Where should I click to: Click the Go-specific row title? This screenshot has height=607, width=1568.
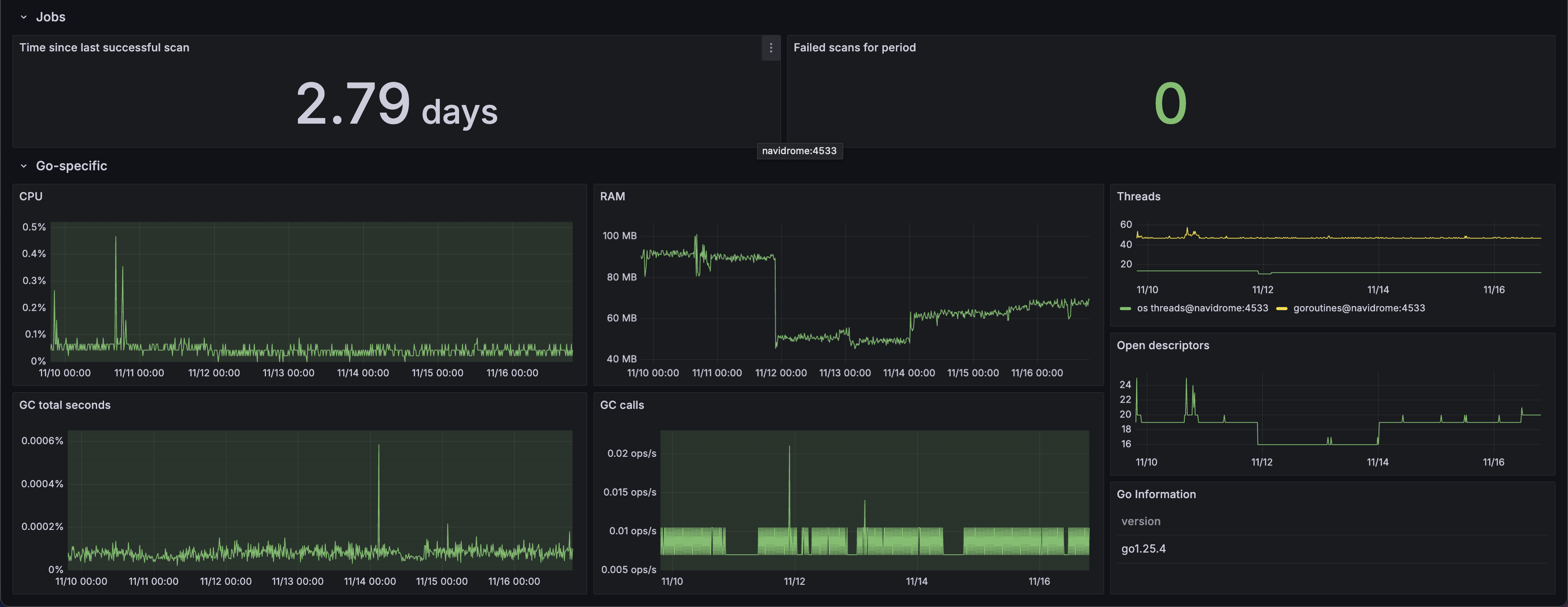[71, 165]
